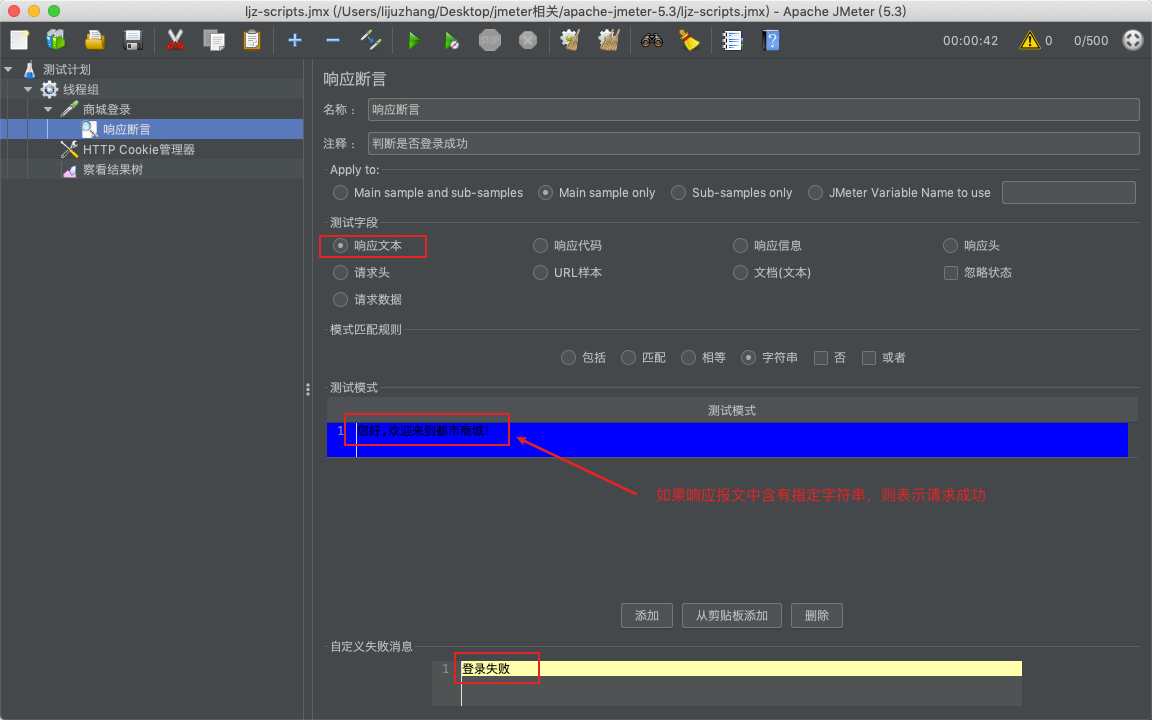Collapse all nodes with minus icon
Viewport: 1152px width, 720px height.
pos(333,40)
